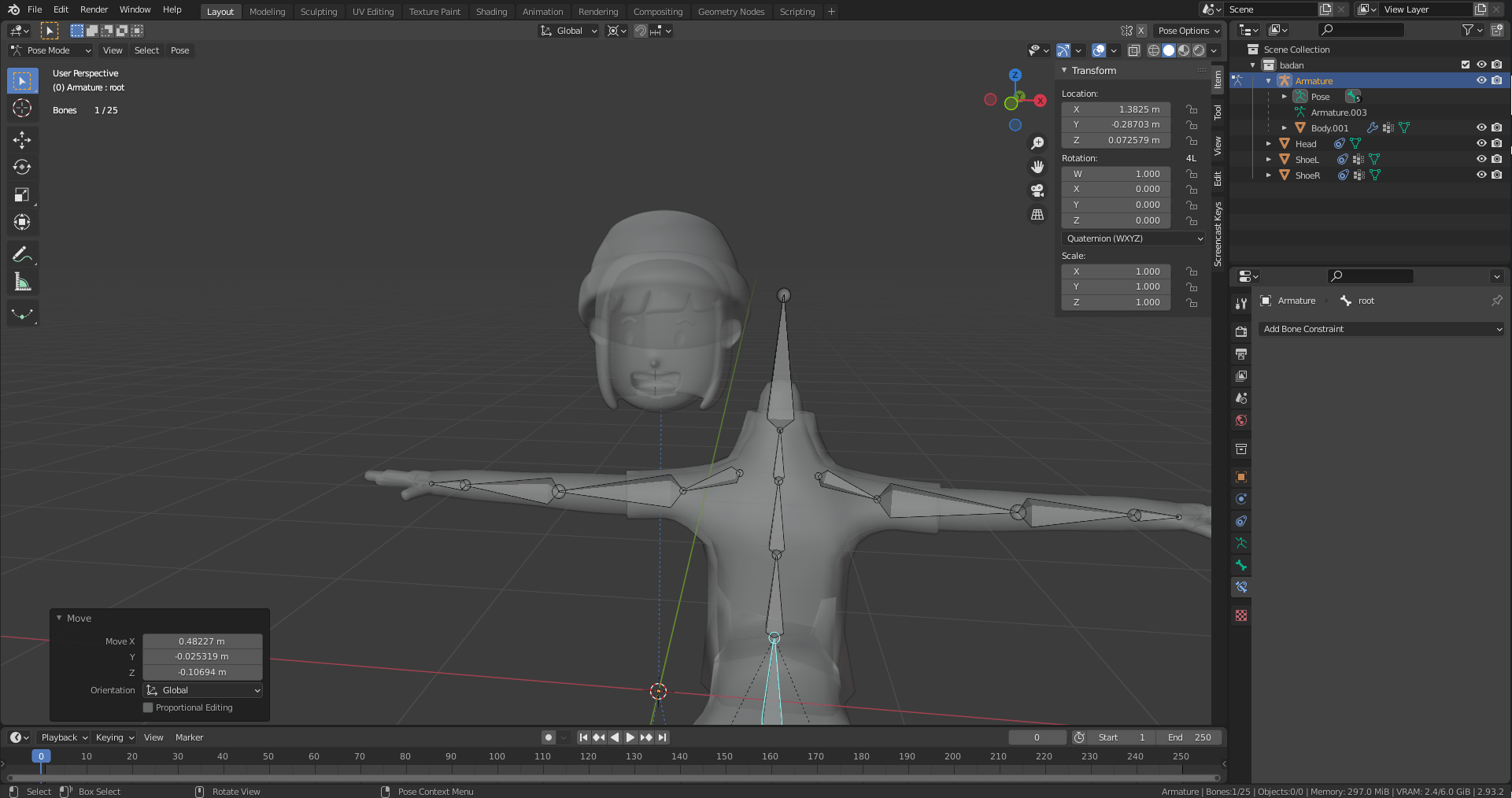Open the Measure tool
The width and height of the screenshot is (1512, 798).
coord(22,281)
